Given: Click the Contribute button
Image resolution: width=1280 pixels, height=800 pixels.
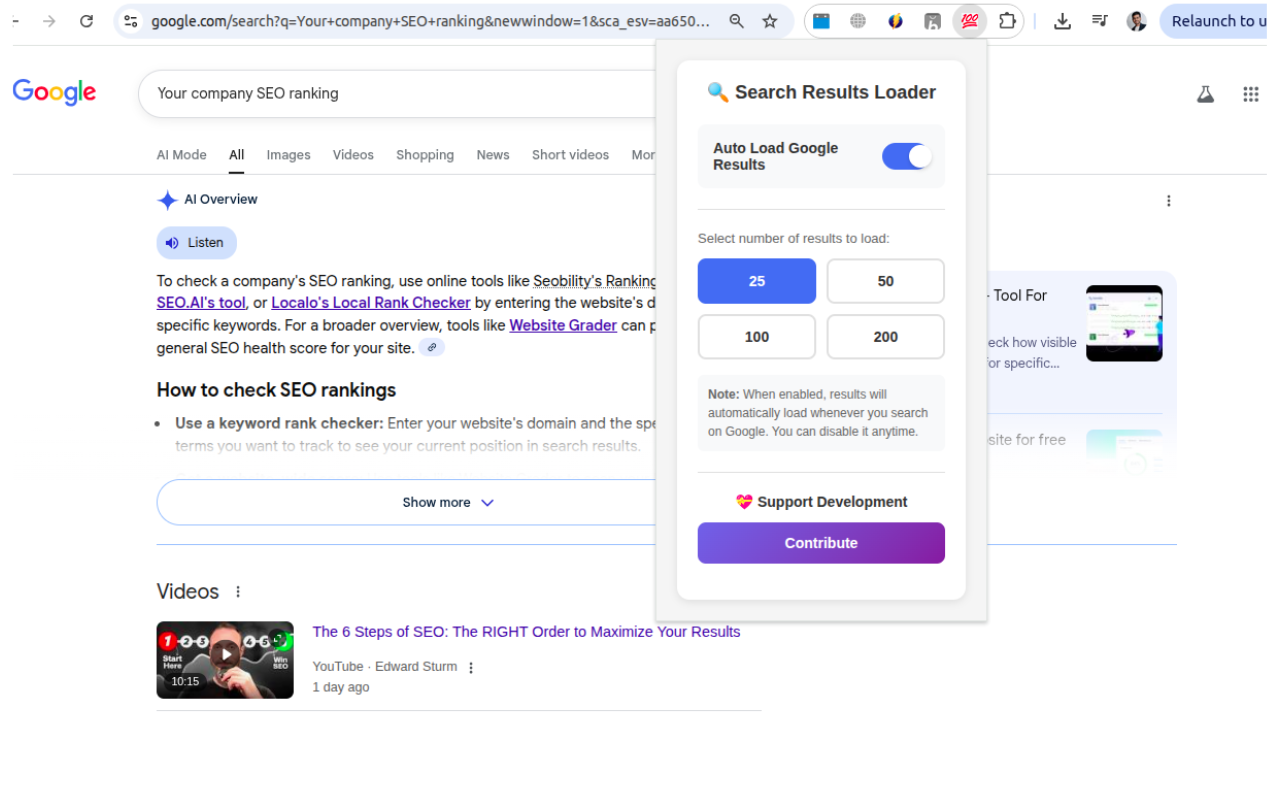Looking at the screenshot, I should tap(821, 543).
